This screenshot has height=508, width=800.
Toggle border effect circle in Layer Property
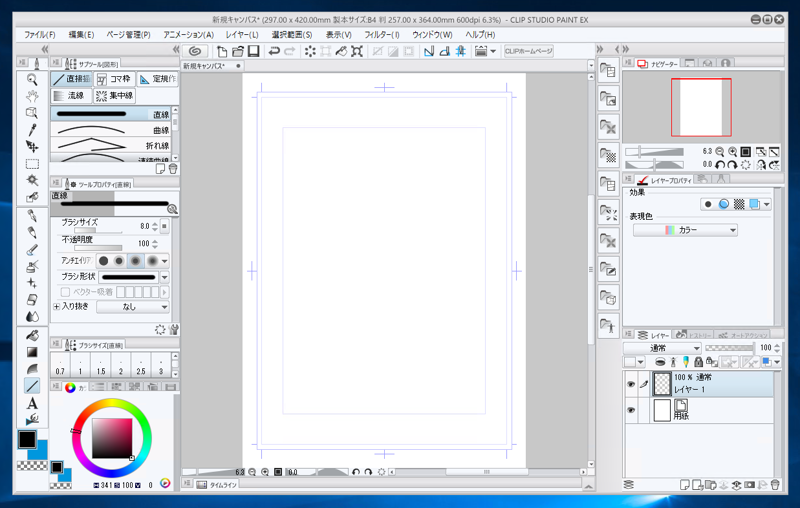pyautogui.click(x=708, y=204)
